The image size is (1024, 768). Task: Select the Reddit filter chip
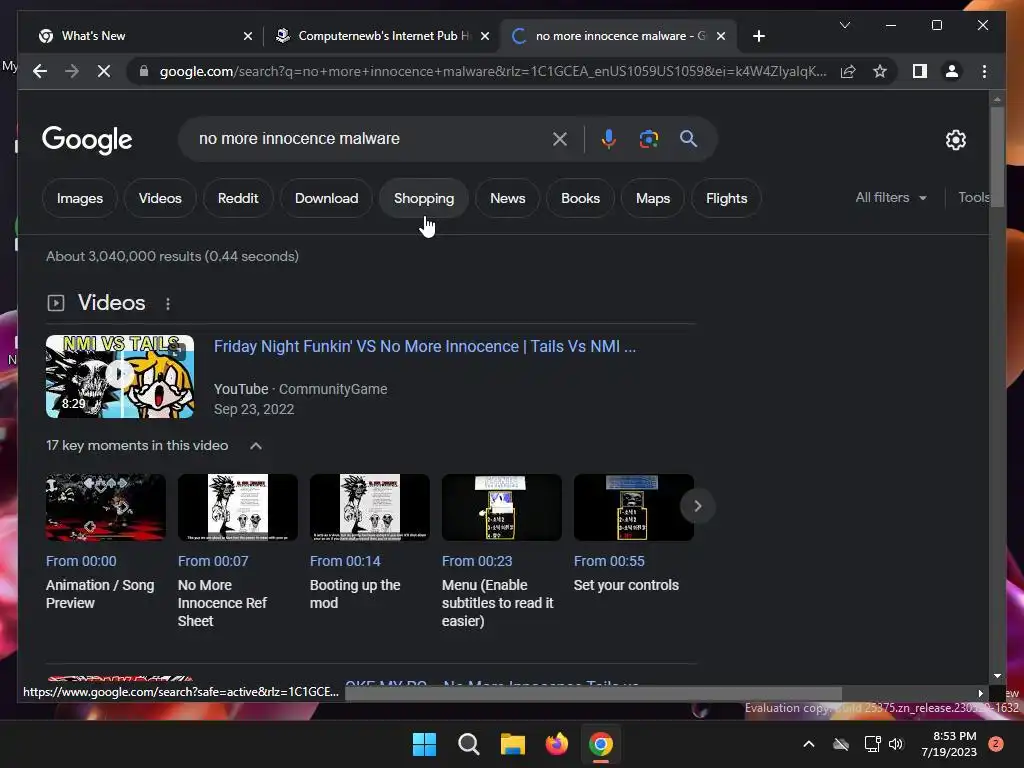[x=238, y=198]
